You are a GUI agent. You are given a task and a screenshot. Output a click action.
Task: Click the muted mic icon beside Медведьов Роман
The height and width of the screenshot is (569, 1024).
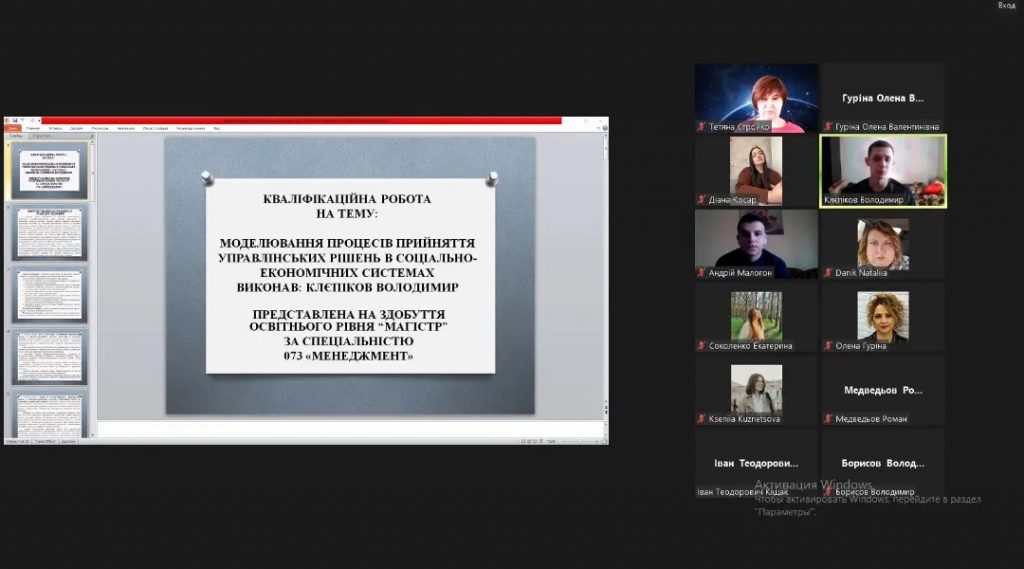tap(827, 419)
